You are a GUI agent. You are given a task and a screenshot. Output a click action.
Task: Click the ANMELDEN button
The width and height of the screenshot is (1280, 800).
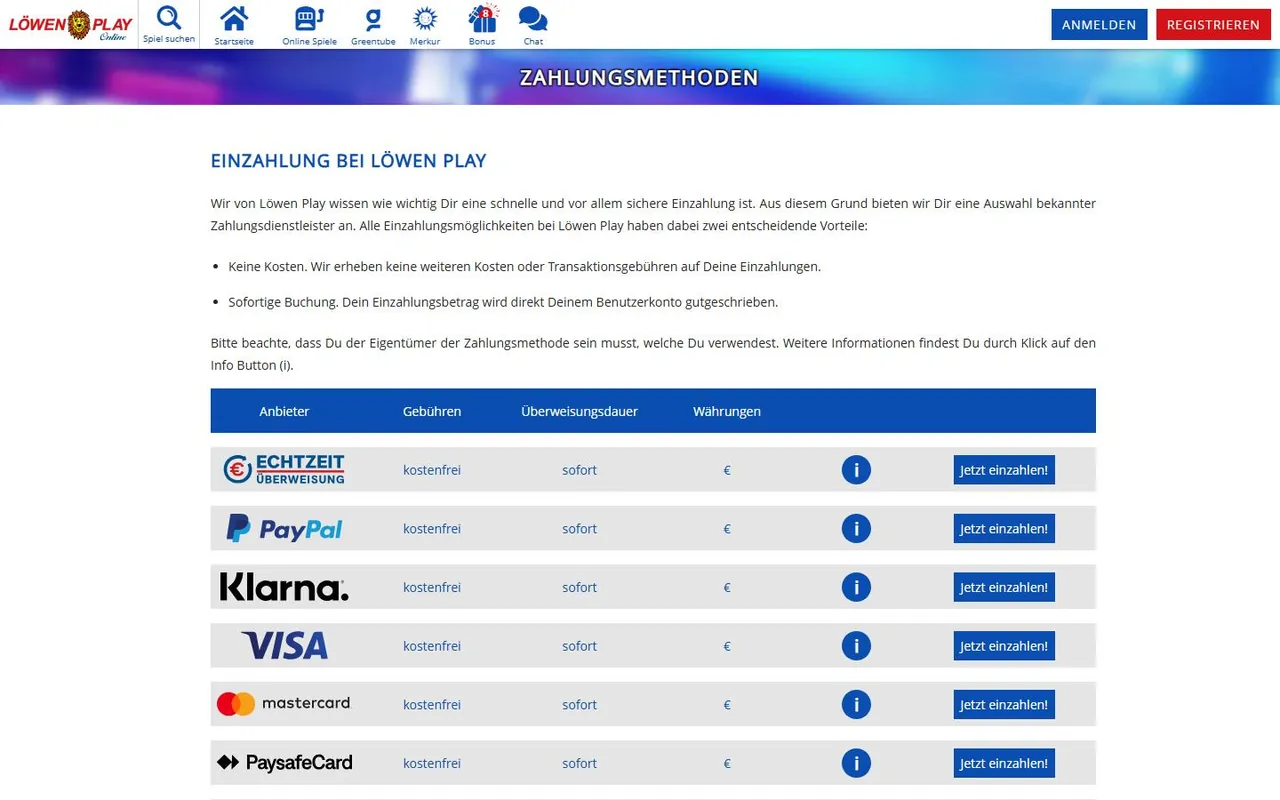tap(1099, 25)
